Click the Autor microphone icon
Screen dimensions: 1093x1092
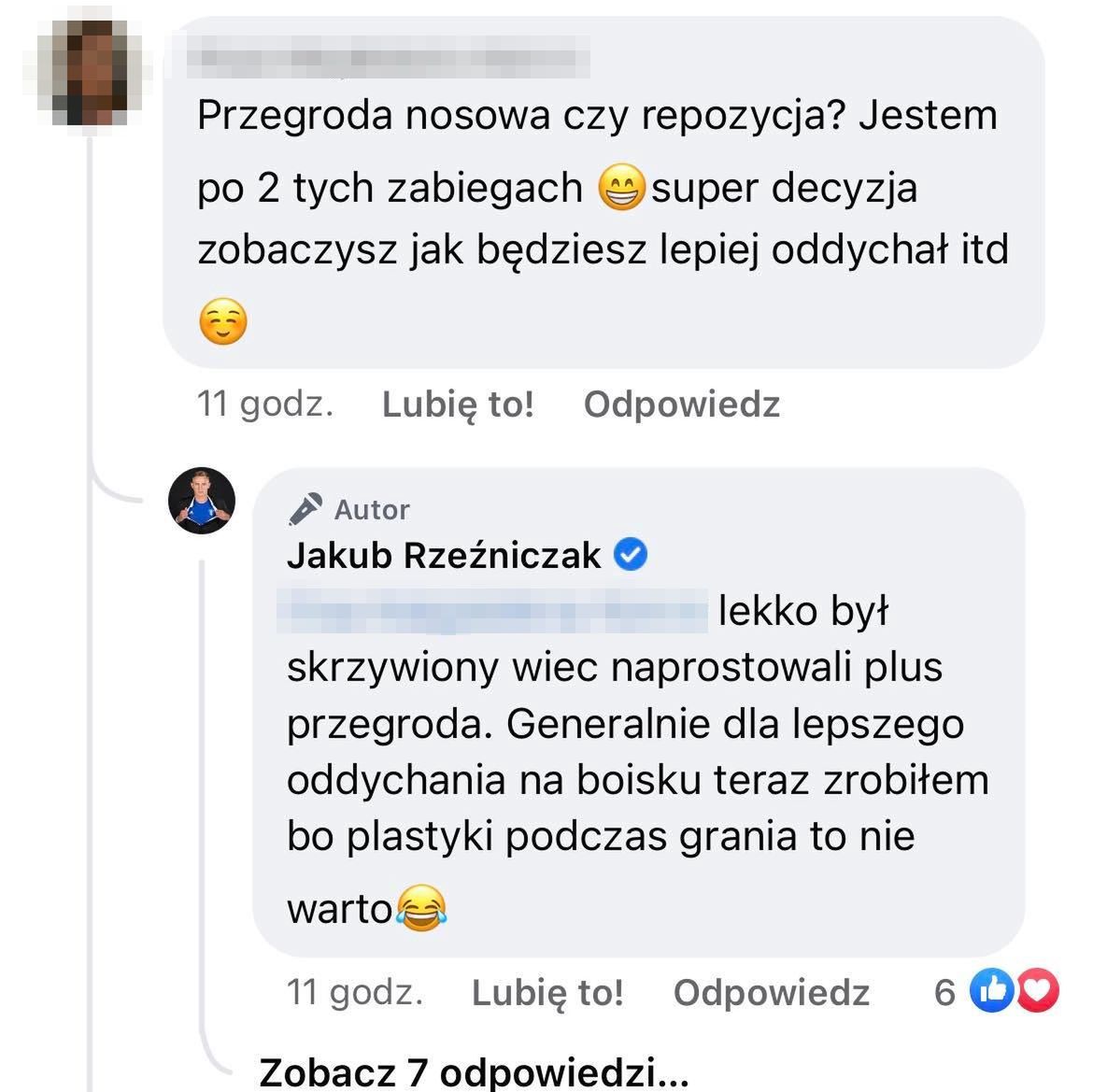click(x=305, y=509)
